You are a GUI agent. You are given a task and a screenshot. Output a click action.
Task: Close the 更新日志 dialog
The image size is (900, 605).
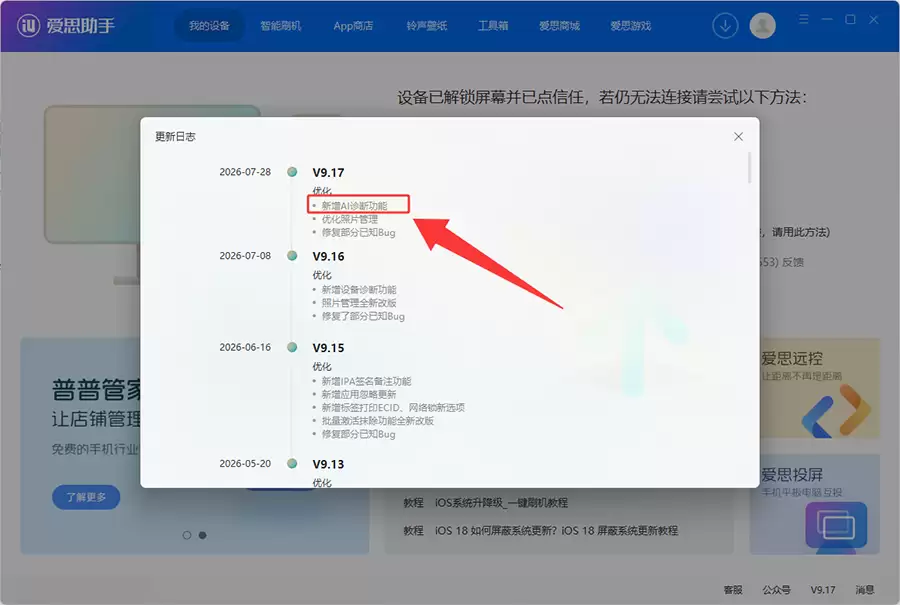coord(738,137)
